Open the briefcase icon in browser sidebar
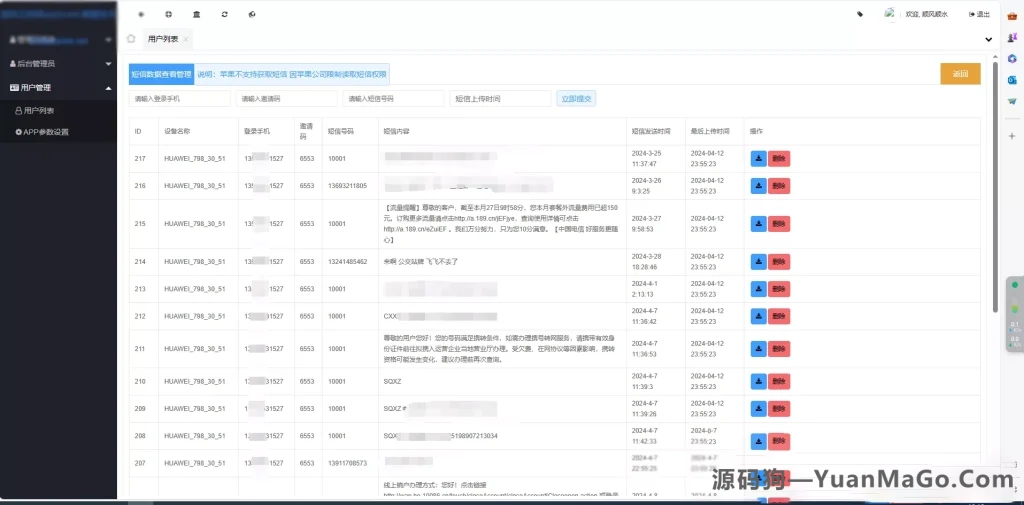The height and width of the screenshot is (505, 1024). (x=1012, y=16)
